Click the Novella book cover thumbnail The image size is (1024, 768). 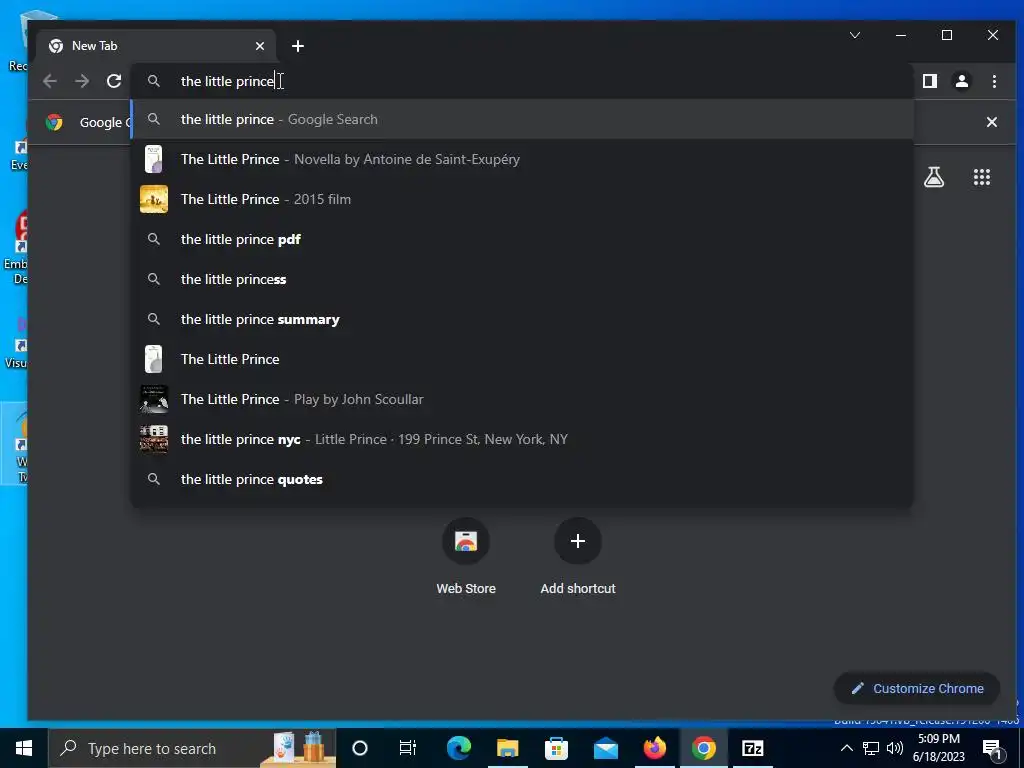pos(153,159)
